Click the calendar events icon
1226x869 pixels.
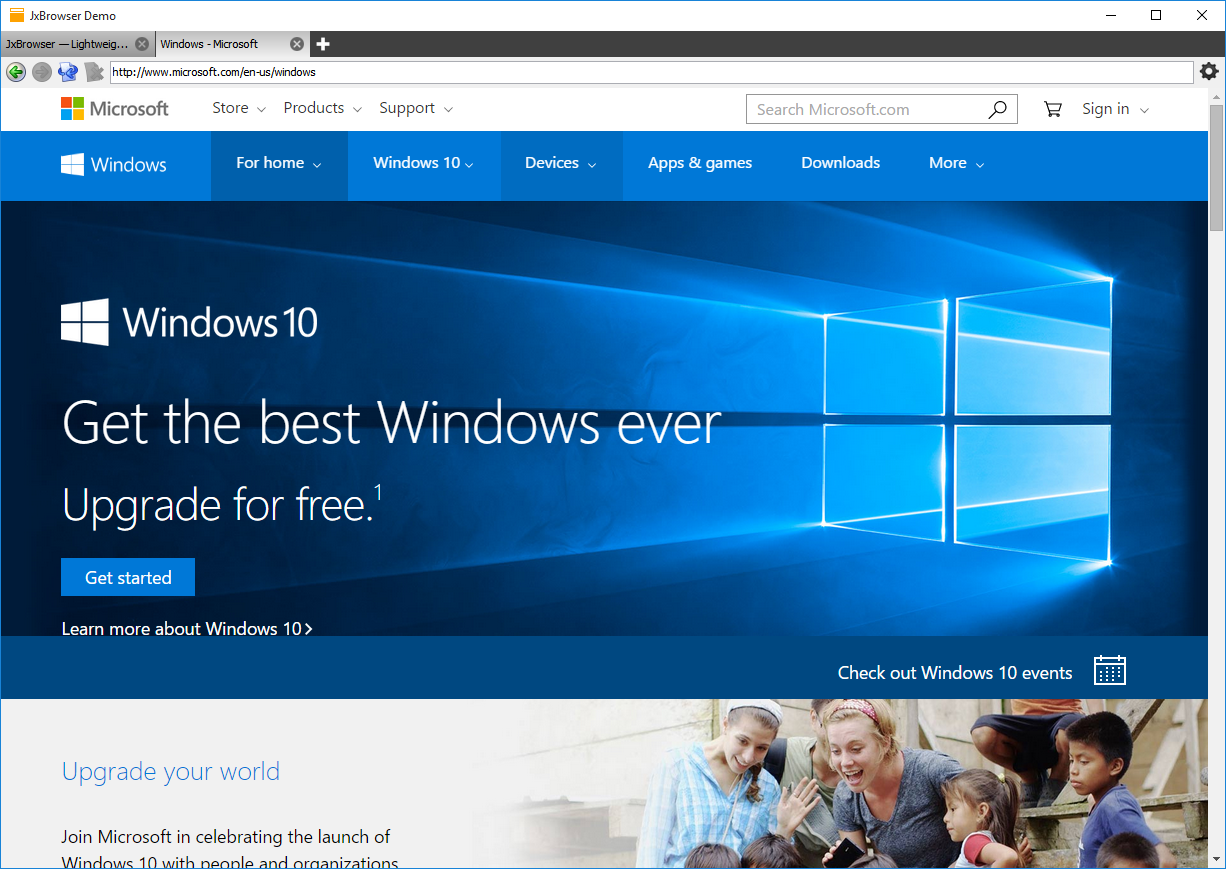[1110, 670]
